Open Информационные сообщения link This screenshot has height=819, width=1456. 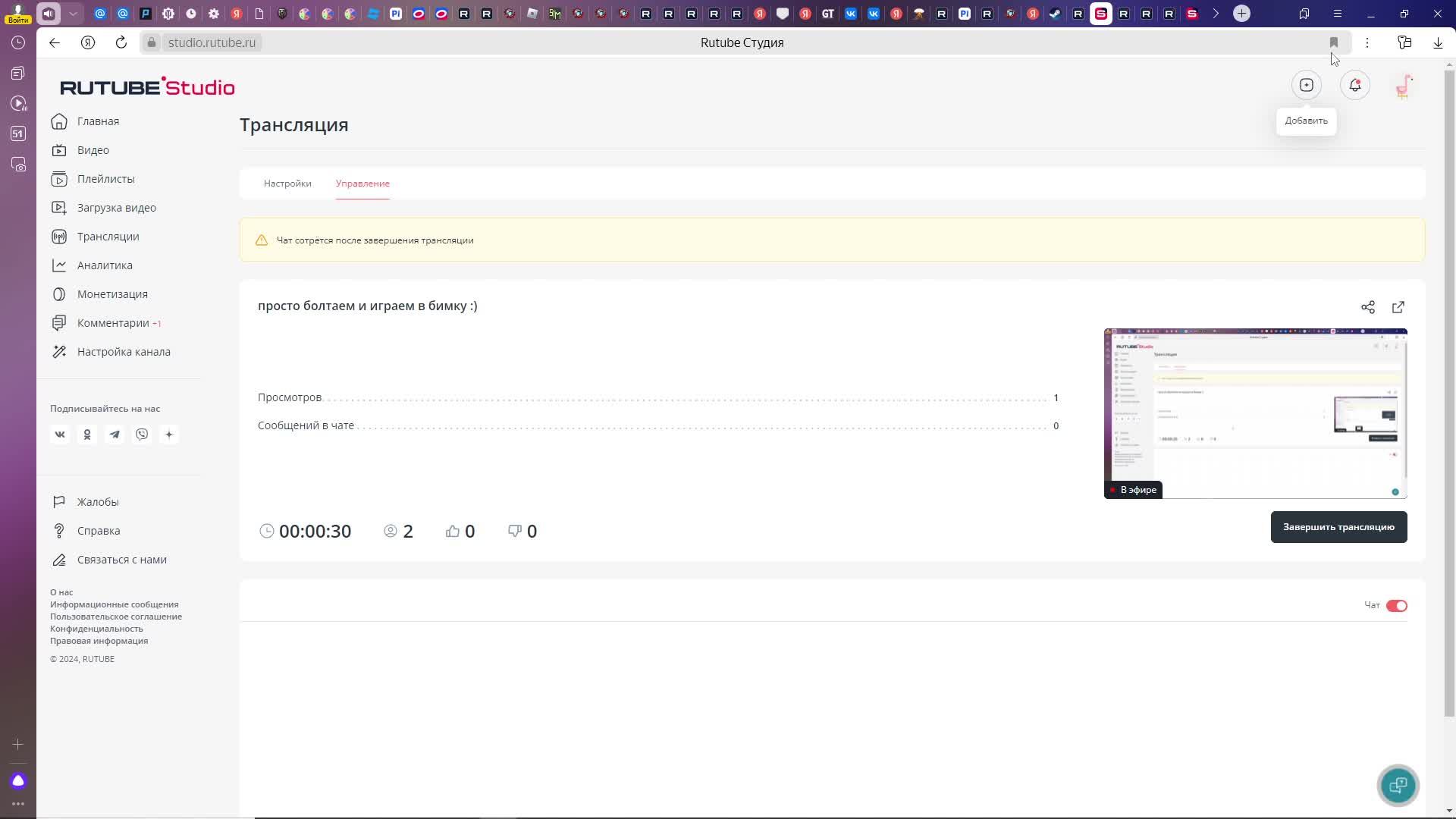point(115,604)
